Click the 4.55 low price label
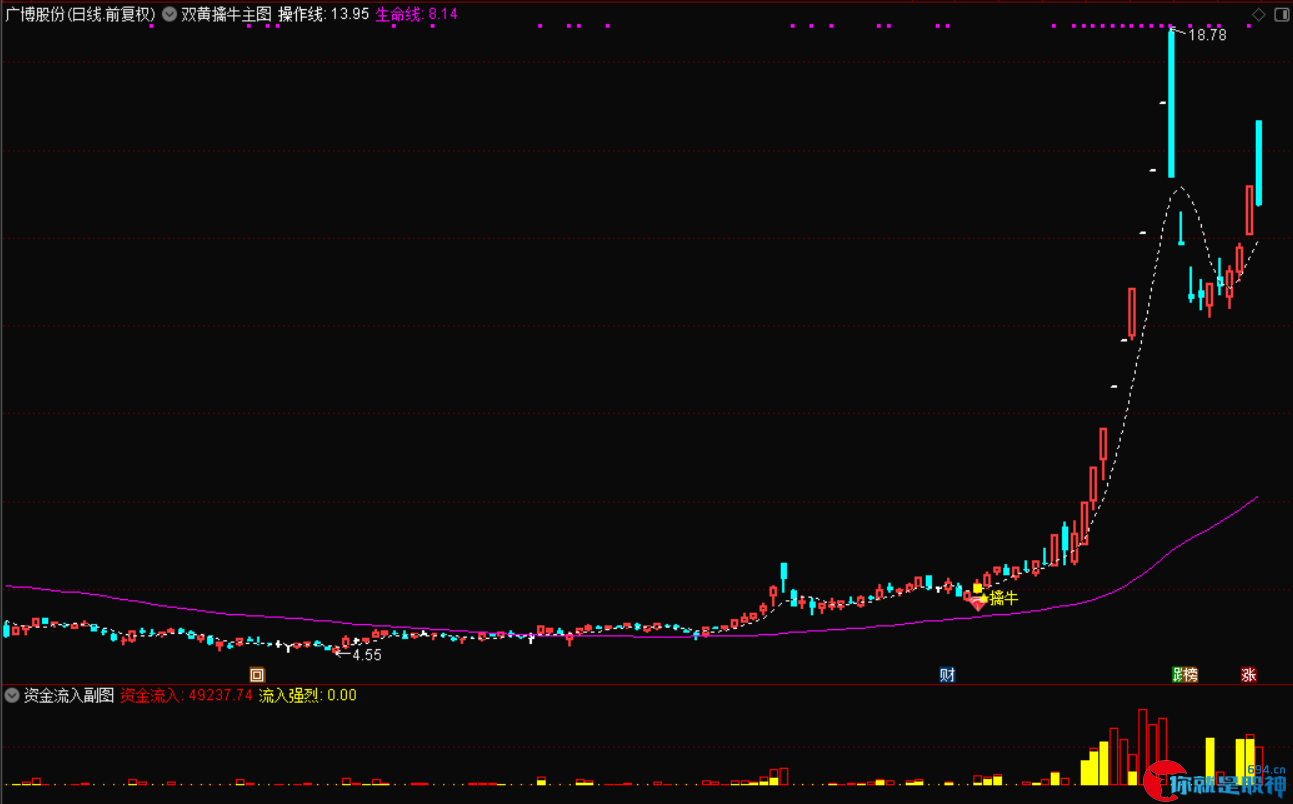1293x804 pixels. (x=366, y=655)
